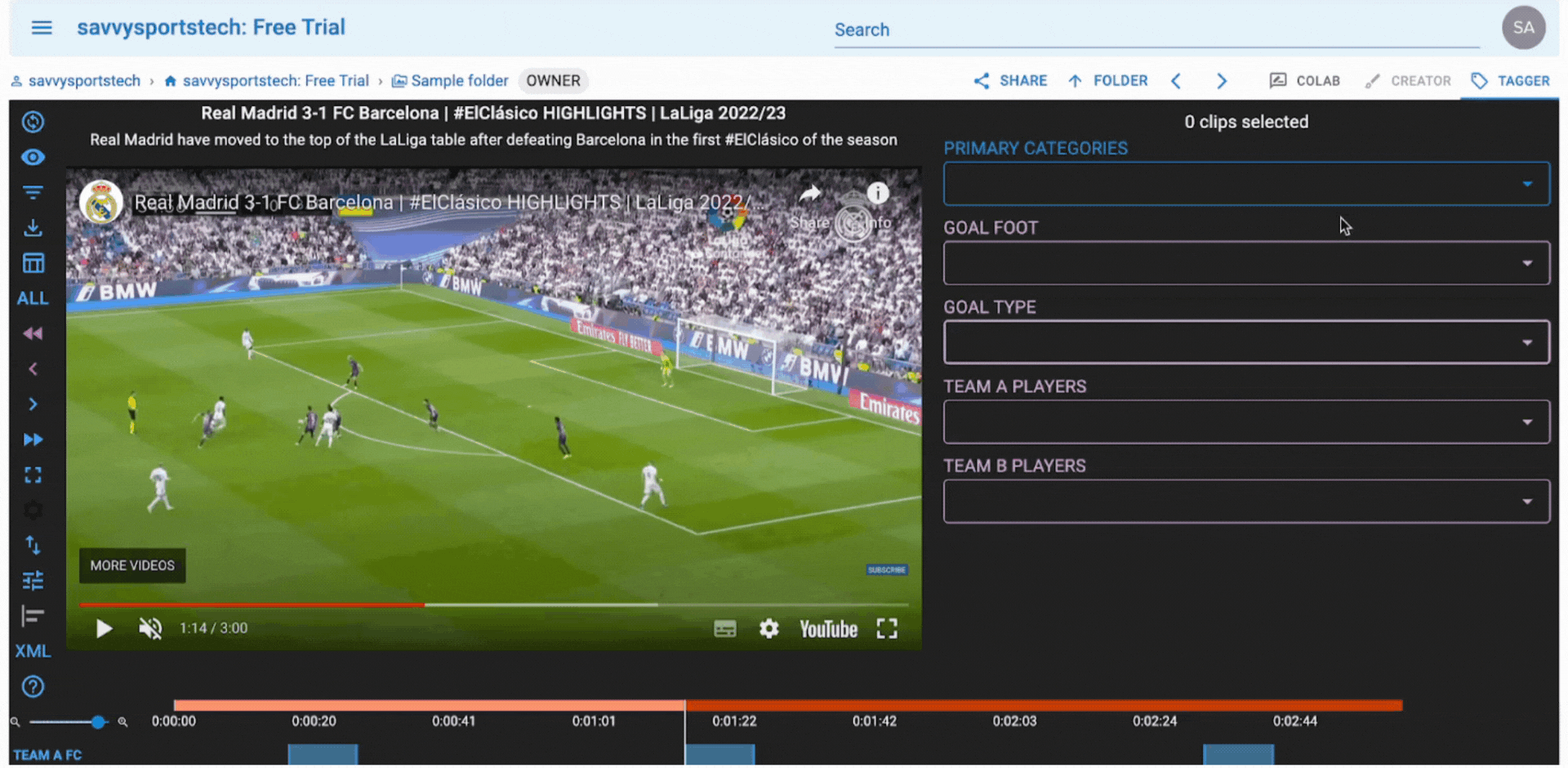The image size is (1568, 768).
Task: Open the filter list icon in sidebar
Action: click(33, 193)
